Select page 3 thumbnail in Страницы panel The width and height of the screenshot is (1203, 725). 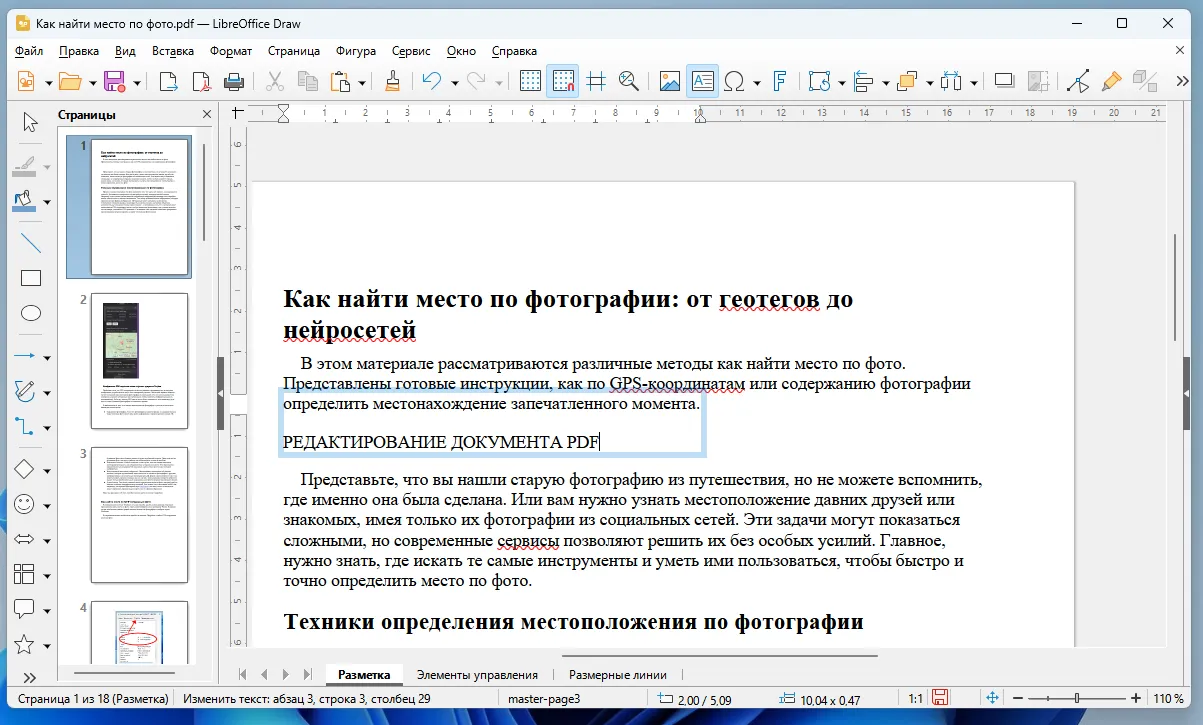coord(137,514)
